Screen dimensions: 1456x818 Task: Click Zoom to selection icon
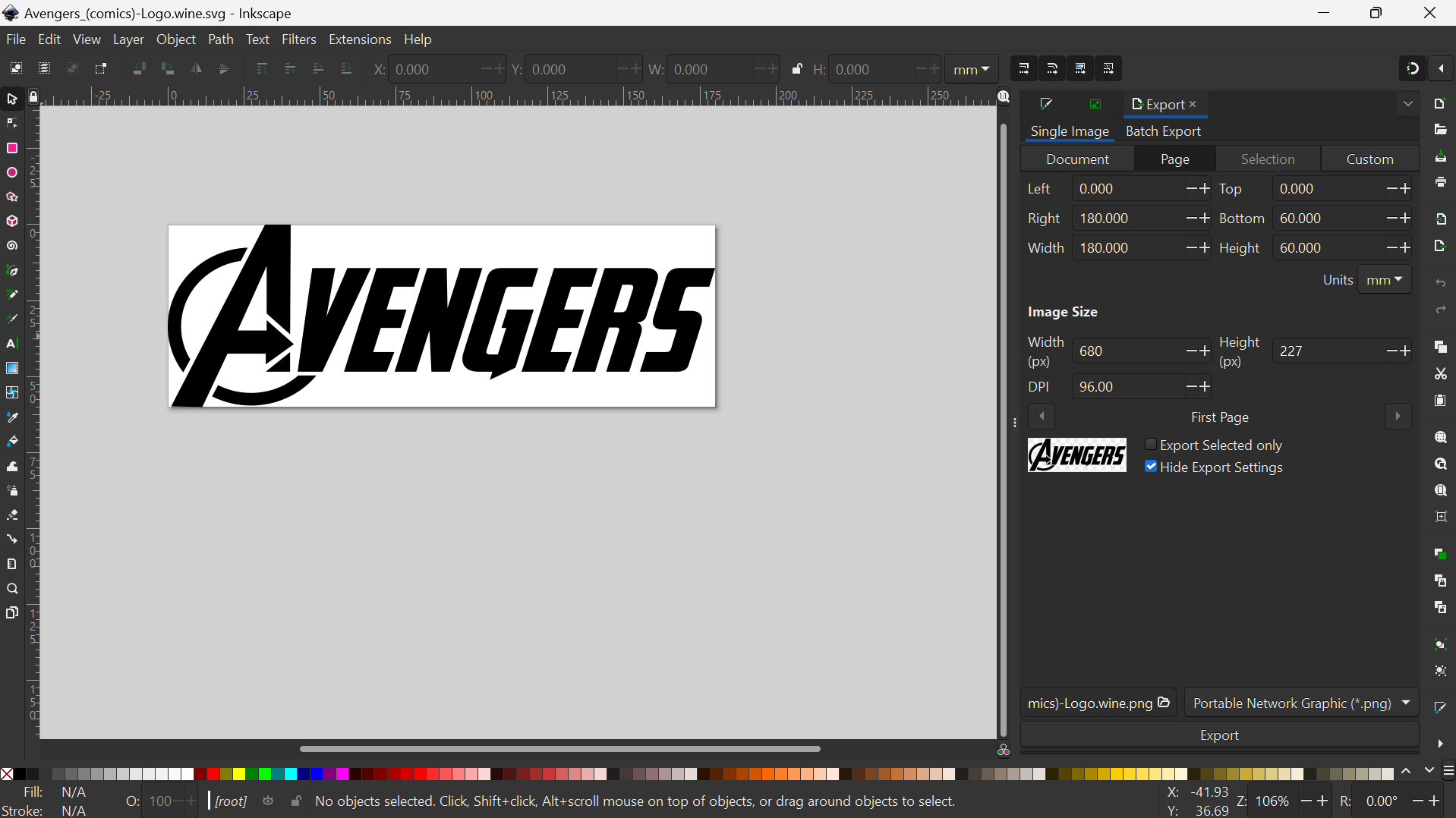click(1441, 438)
